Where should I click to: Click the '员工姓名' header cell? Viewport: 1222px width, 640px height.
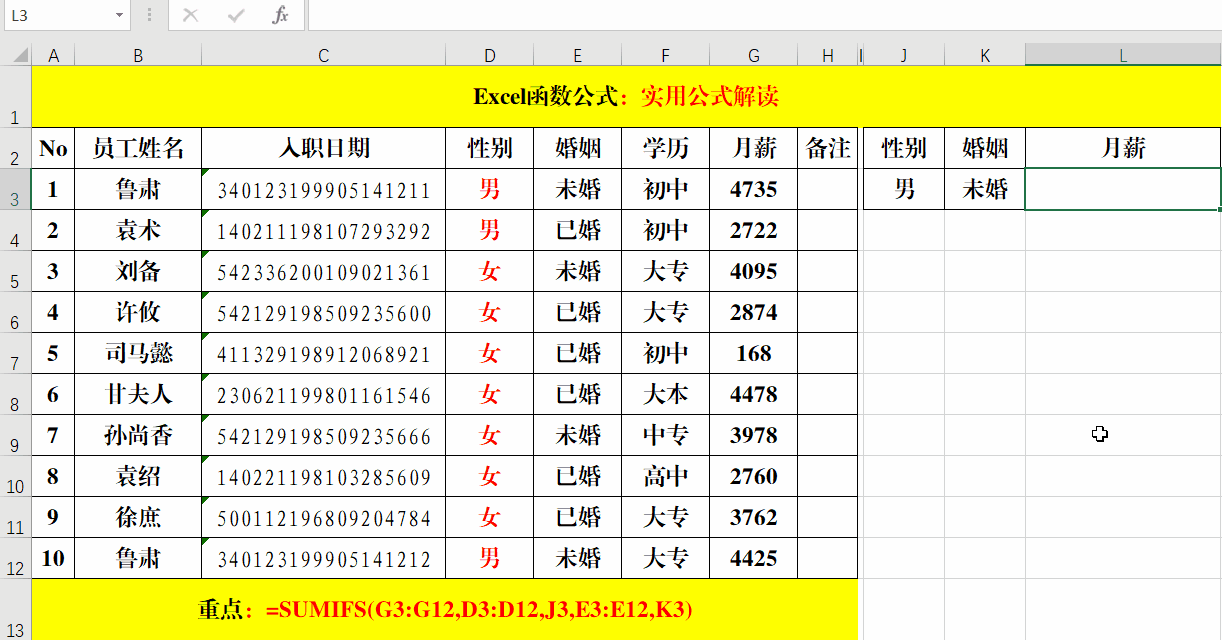(138, 148)
